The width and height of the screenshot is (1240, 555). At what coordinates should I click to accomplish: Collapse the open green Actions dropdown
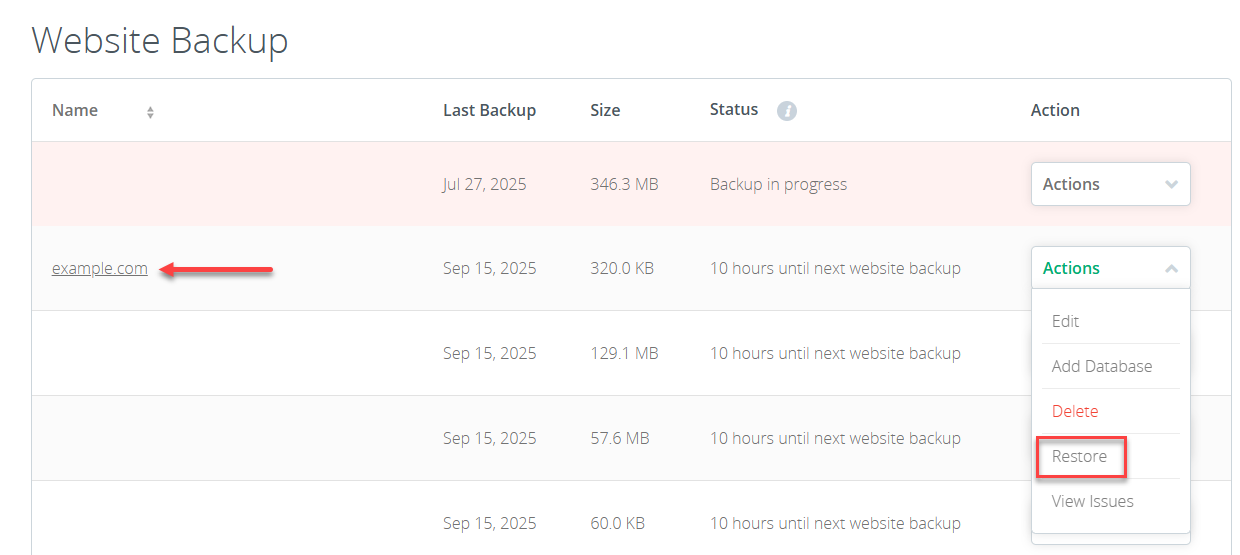(x=1171, y=268)
